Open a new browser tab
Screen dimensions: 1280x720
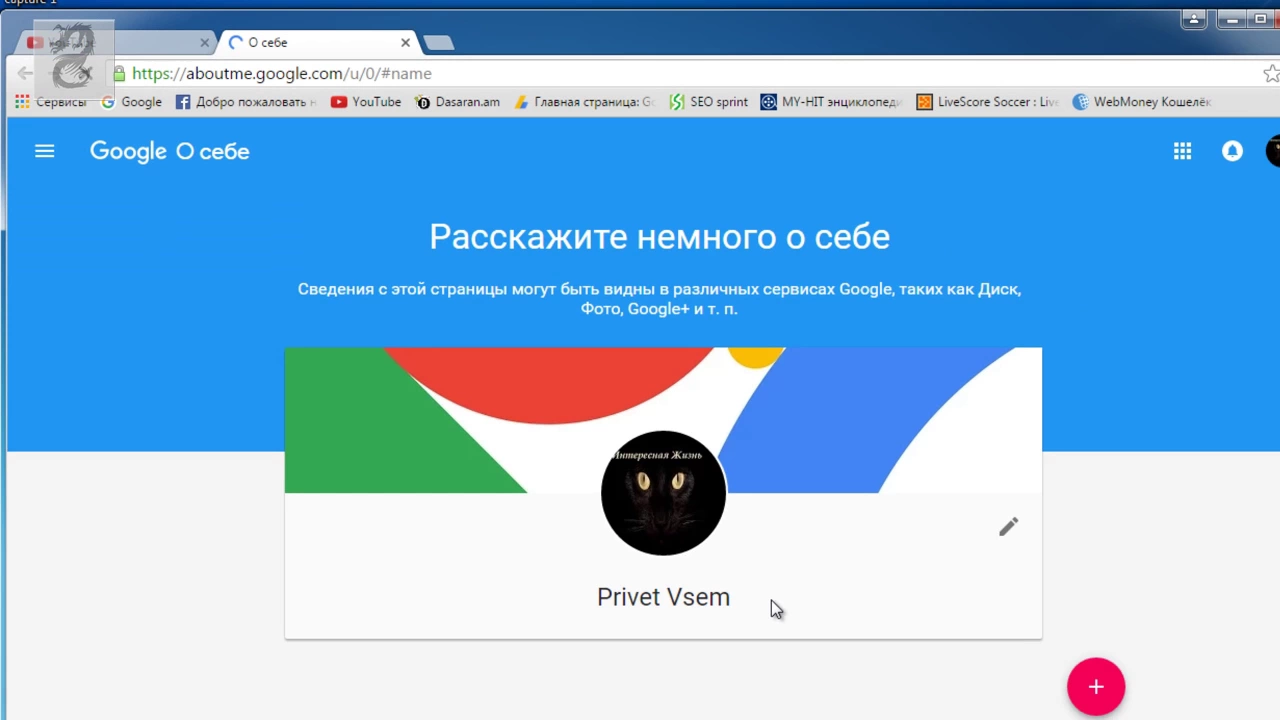coord(438,43)
